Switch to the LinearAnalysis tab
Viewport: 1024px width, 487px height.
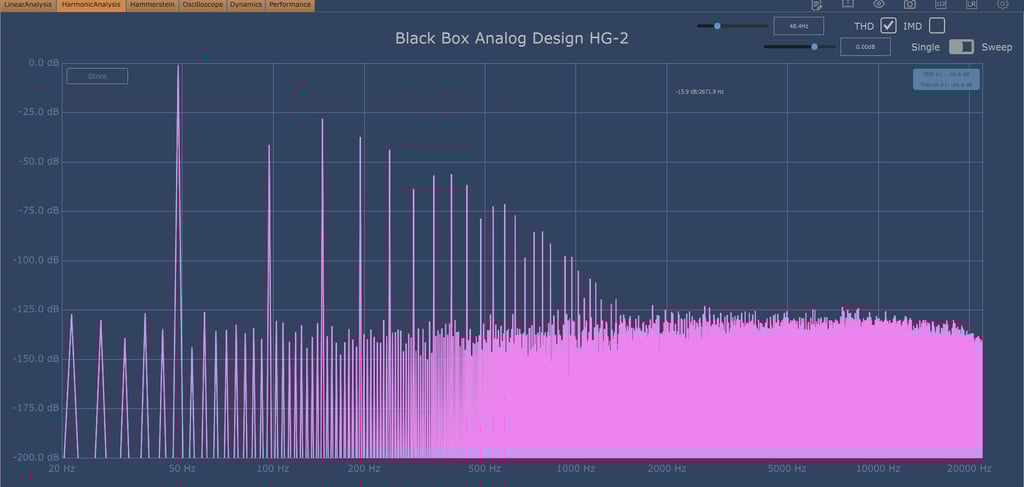tap(28, 5)
